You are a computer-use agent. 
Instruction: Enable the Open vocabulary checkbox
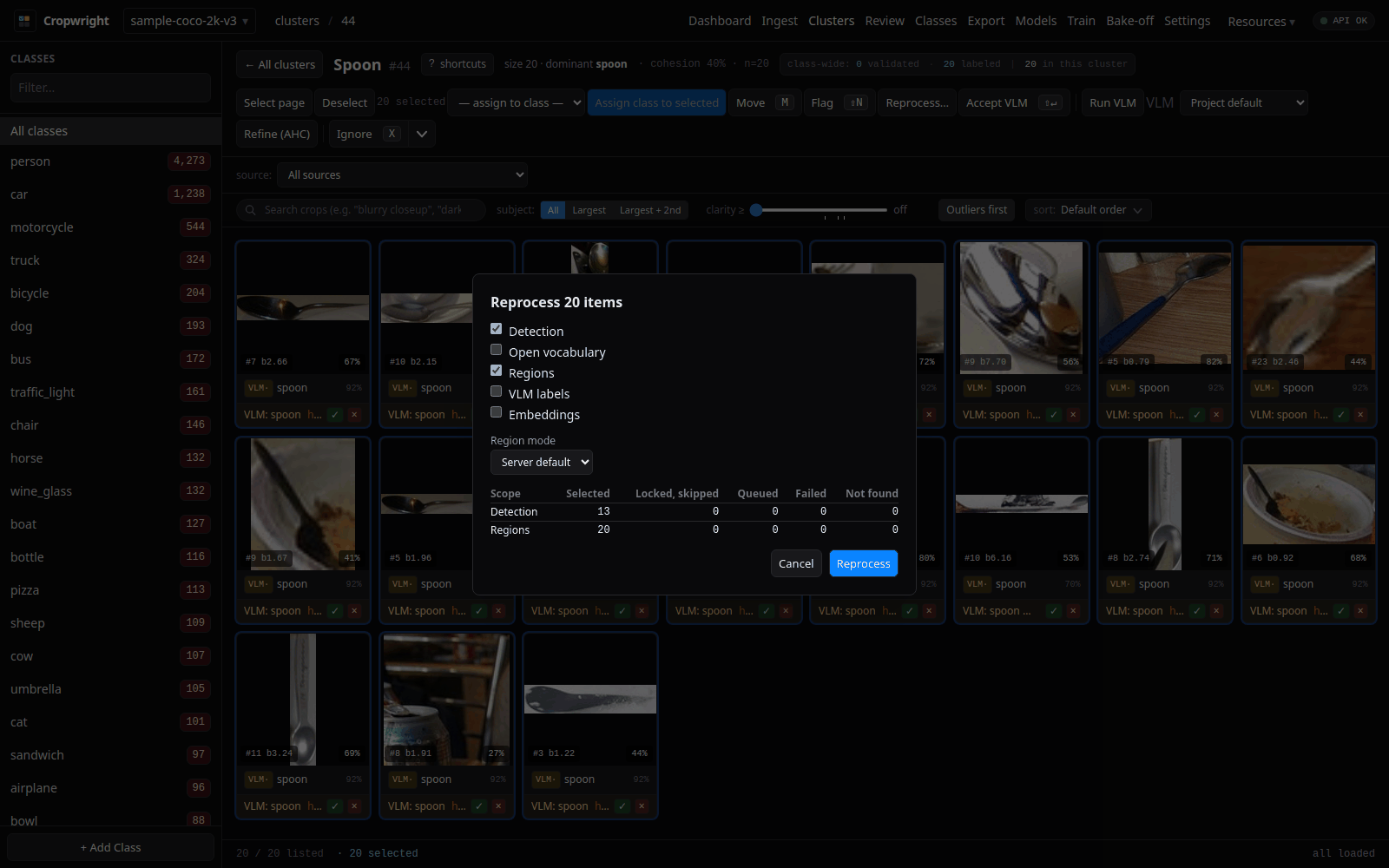pos(497,350)
